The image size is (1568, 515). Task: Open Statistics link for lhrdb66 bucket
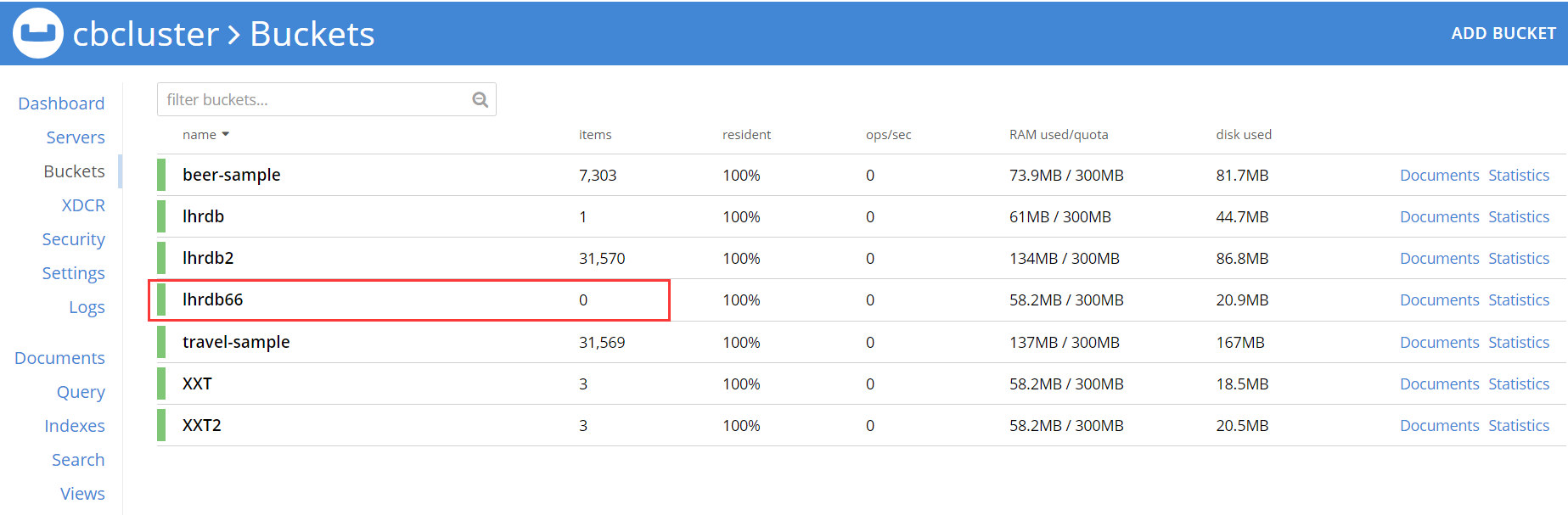click(x=1519, y=299)
